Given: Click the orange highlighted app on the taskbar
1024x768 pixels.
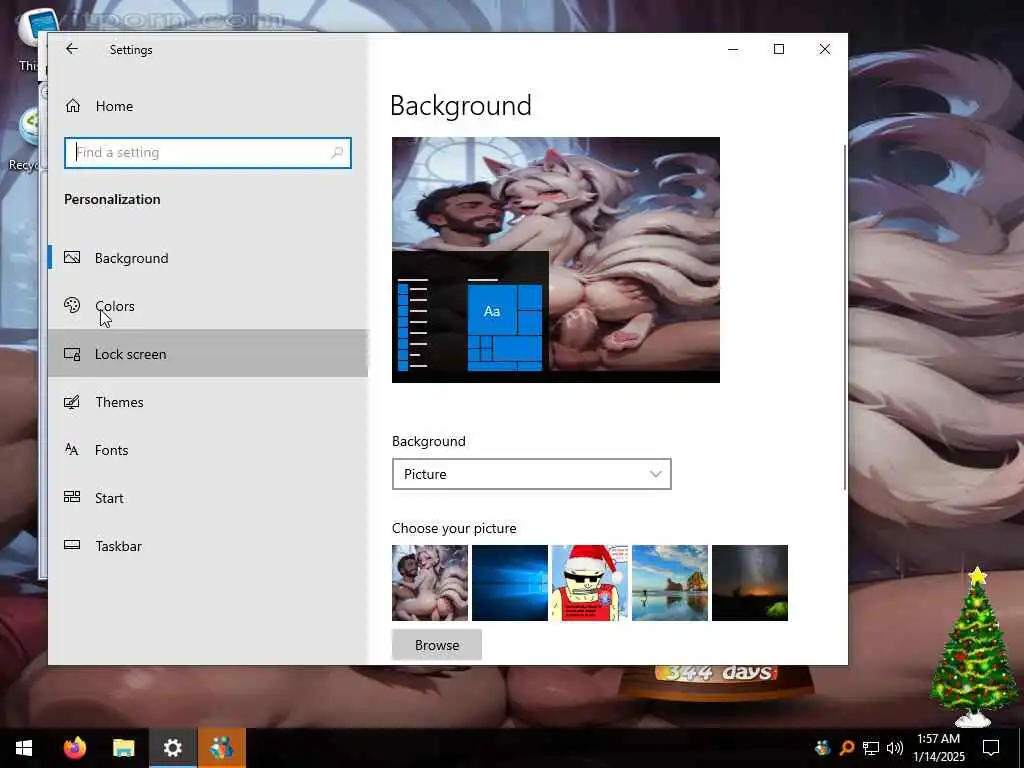Looking at the screenshot, I should pyautogui.click(x=221, y=748).
